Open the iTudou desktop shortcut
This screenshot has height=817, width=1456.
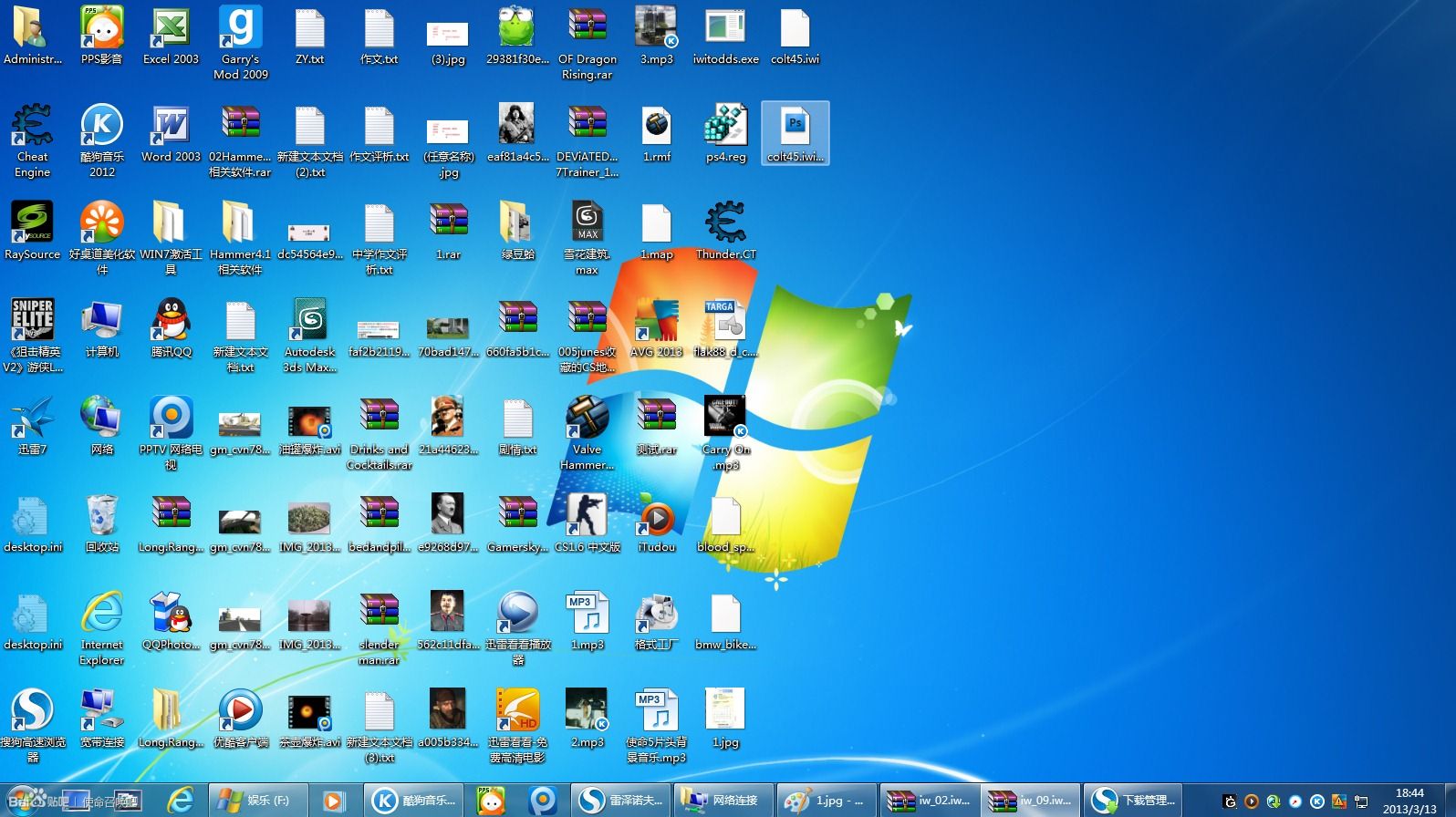click(656, 524)
